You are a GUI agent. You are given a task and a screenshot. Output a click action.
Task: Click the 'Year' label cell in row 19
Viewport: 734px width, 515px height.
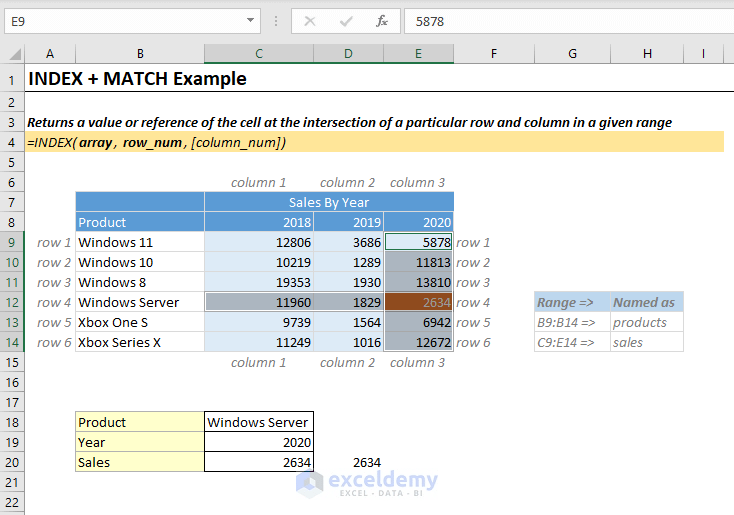pos(140,442)
